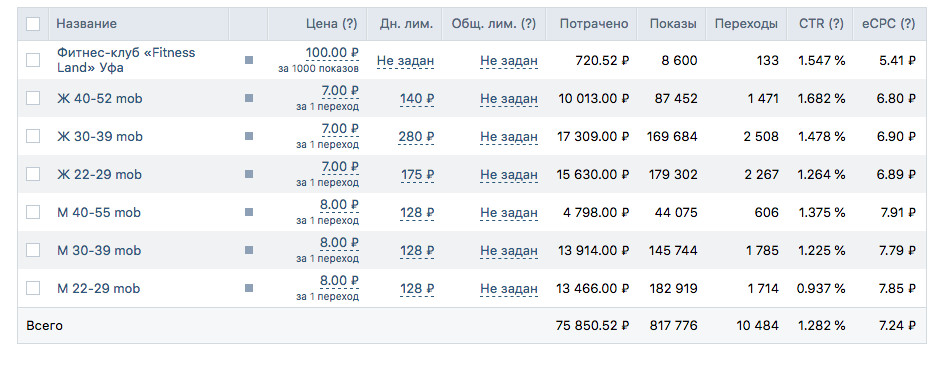Click status square icon for Ж 40-52 mob
Viewport: 940px width, 382px height.
tap(249, 98)
